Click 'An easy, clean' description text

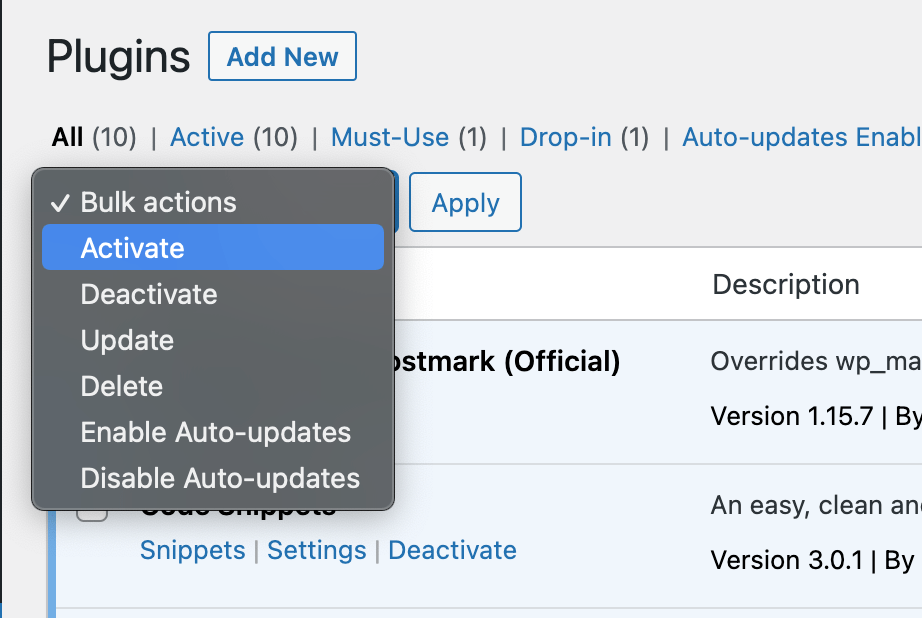816,506
